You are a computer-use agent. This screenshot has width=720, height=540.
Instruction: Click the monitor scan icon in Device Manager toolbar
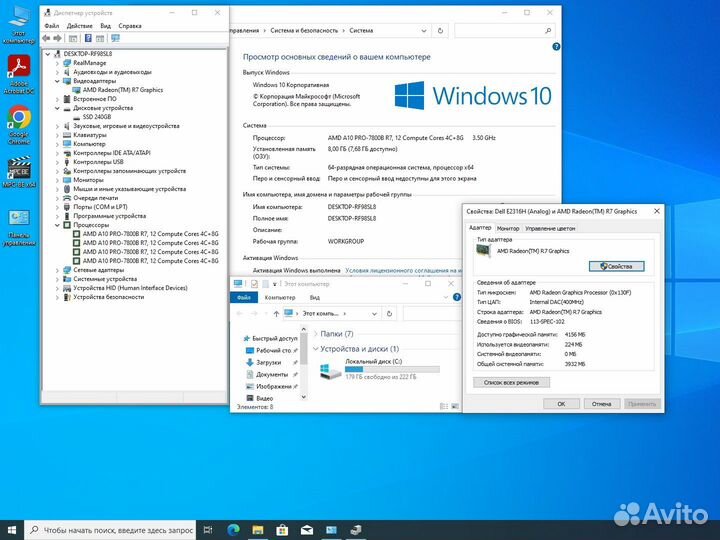click(x=115, y=38)
